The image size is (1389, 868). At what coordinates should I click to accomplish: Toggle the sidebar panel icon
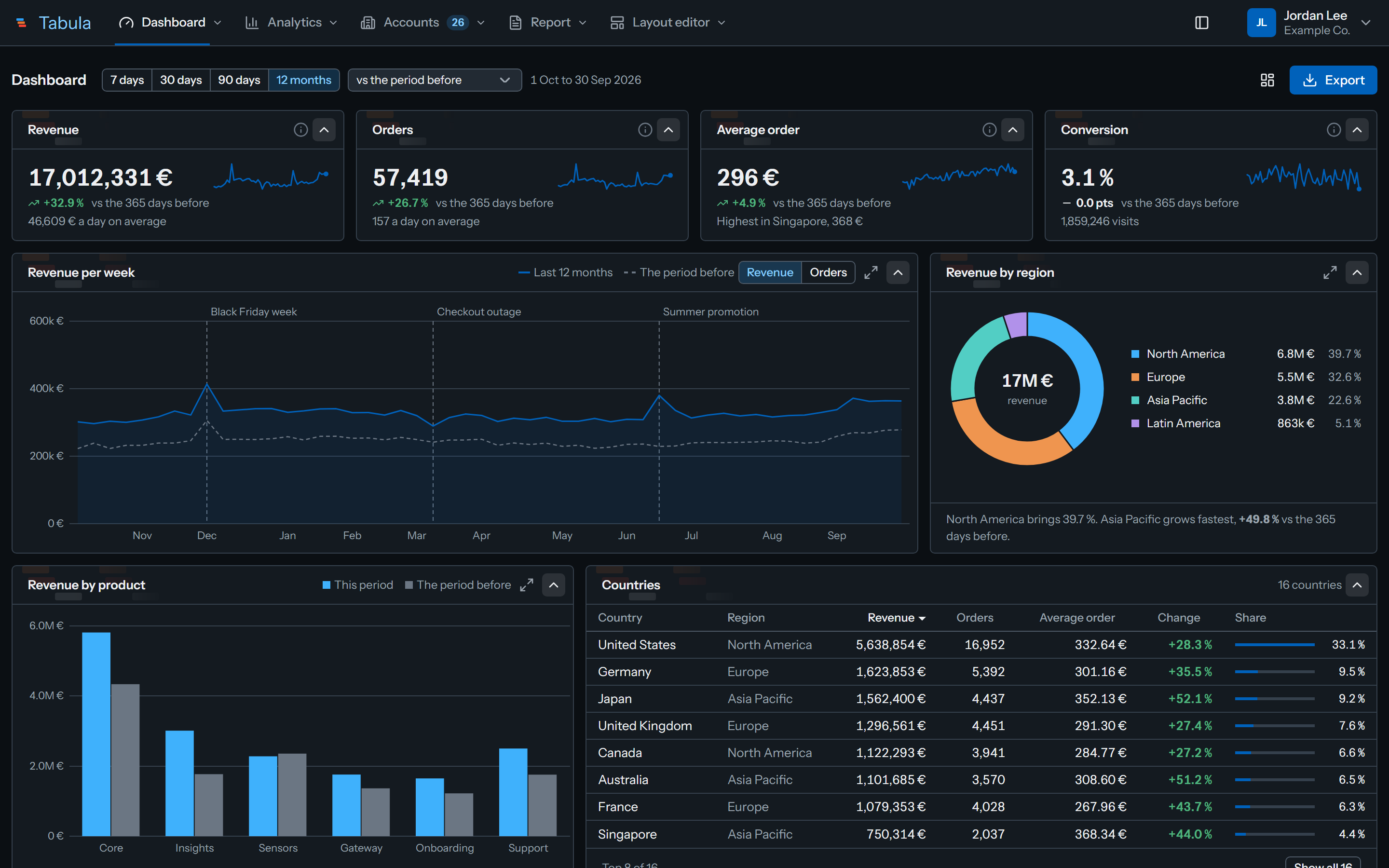pos(1201,22)
